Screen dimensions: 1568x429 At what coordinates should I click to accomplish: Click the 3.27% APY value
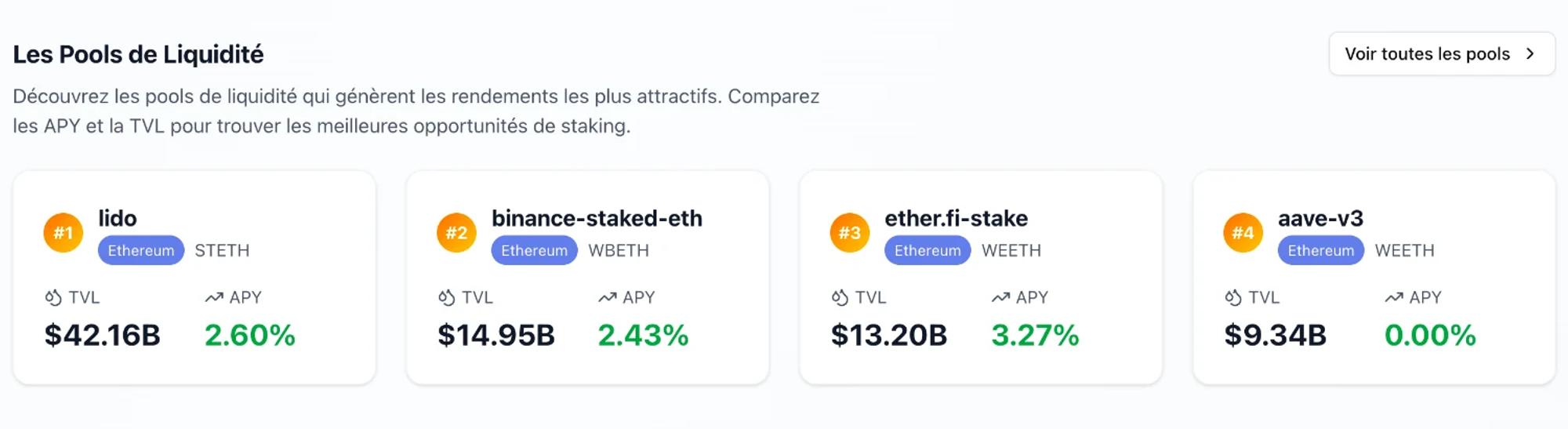pos(1035,335)
